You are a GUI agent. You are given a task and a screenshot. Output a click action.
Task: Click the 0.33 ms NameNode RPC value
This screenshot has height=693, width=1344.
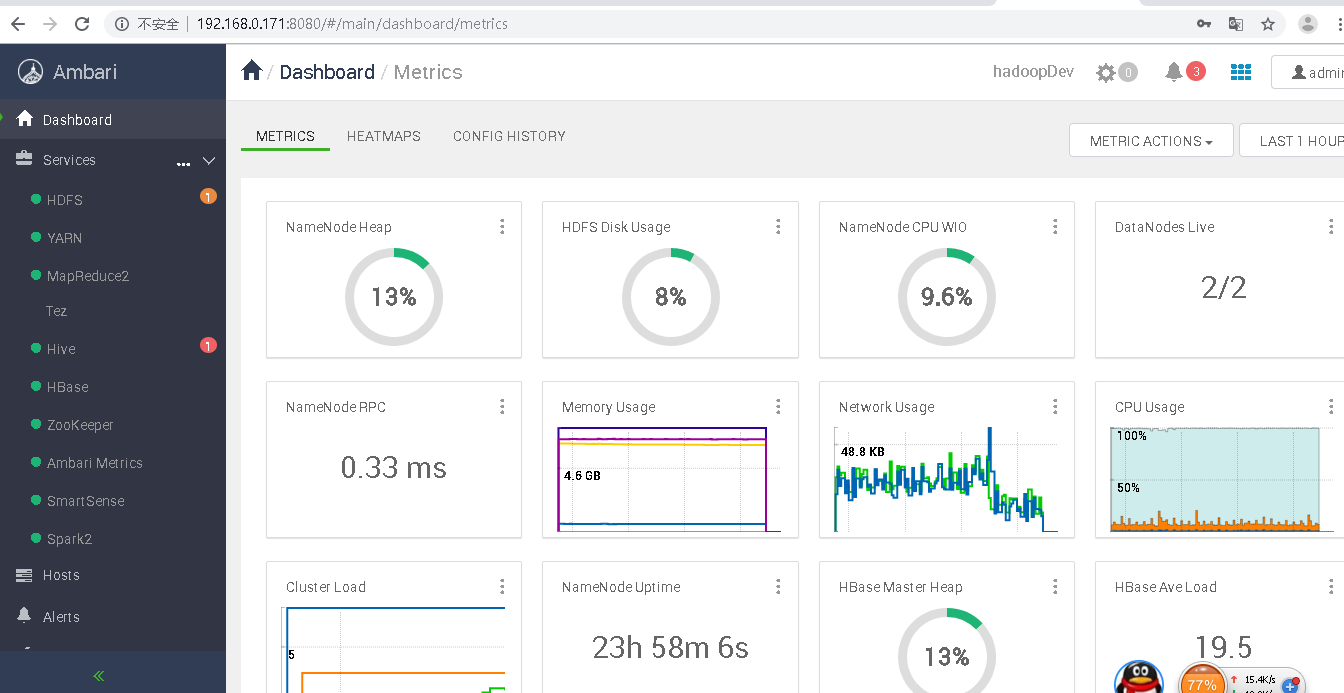[x=394, y=467]
